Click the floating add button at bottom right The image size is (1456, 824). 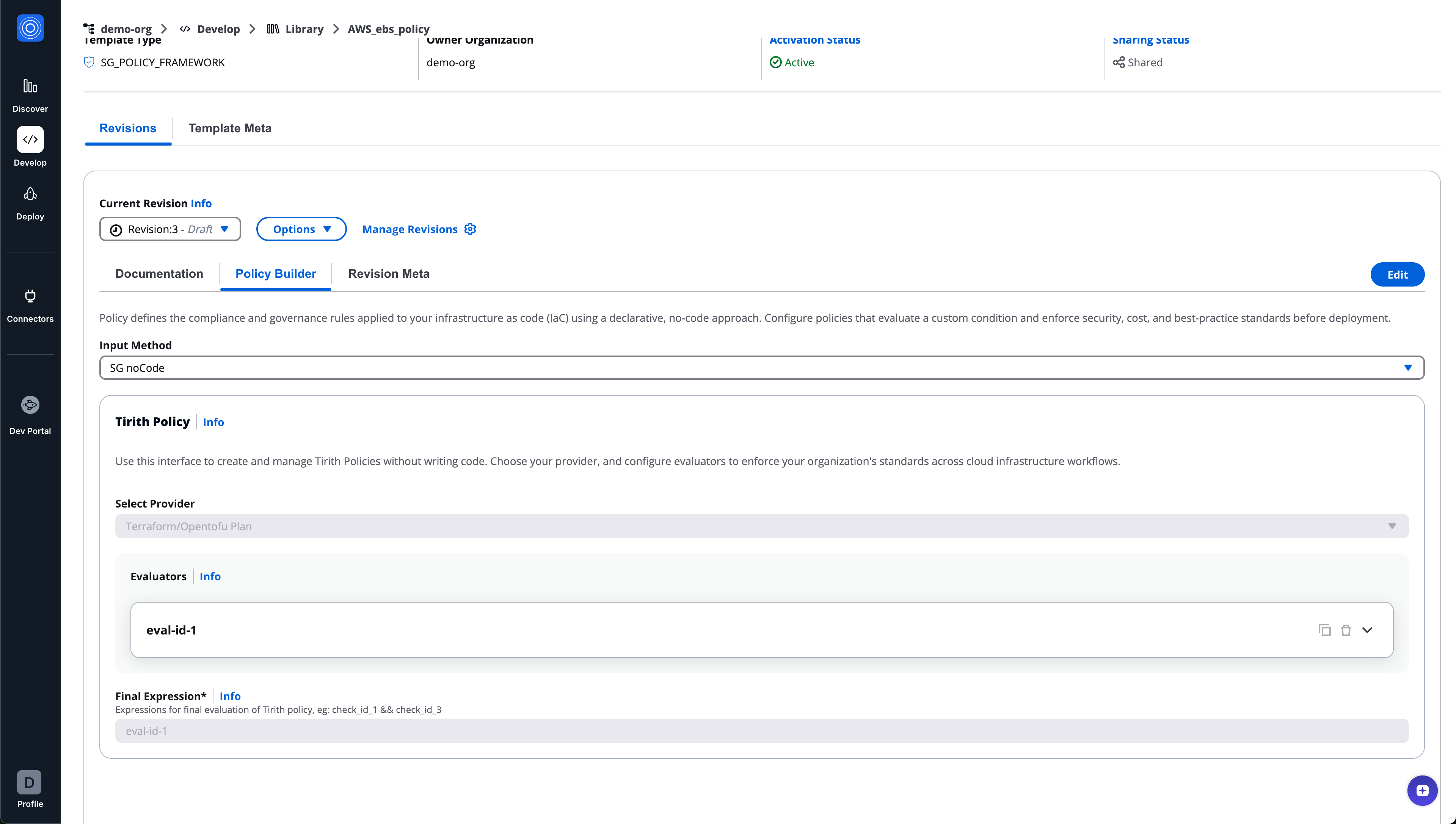click(x=1422, y=790)
